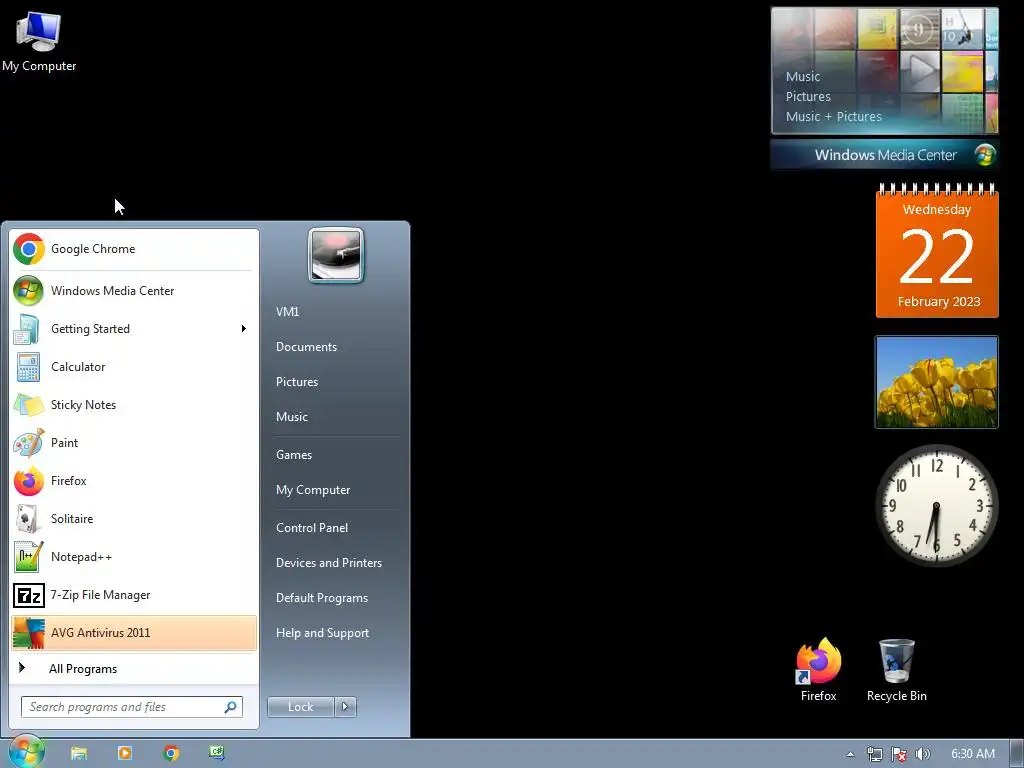Open Default Programs
The image size is (1024, 768).
click(321, 598)
